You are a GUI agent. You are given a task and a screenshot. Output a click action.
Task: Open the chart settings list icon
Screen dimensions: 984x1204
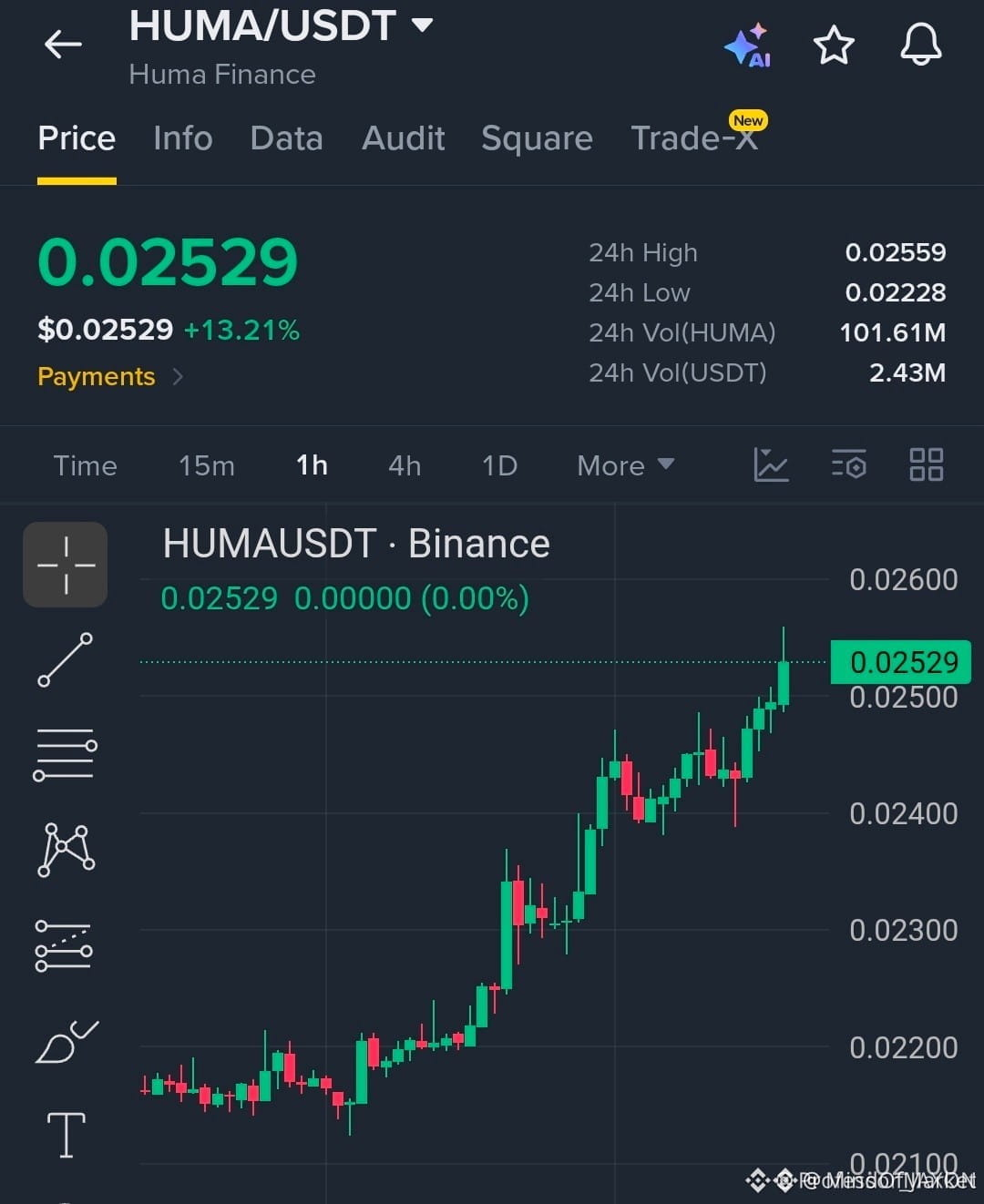tap(848, 464)
